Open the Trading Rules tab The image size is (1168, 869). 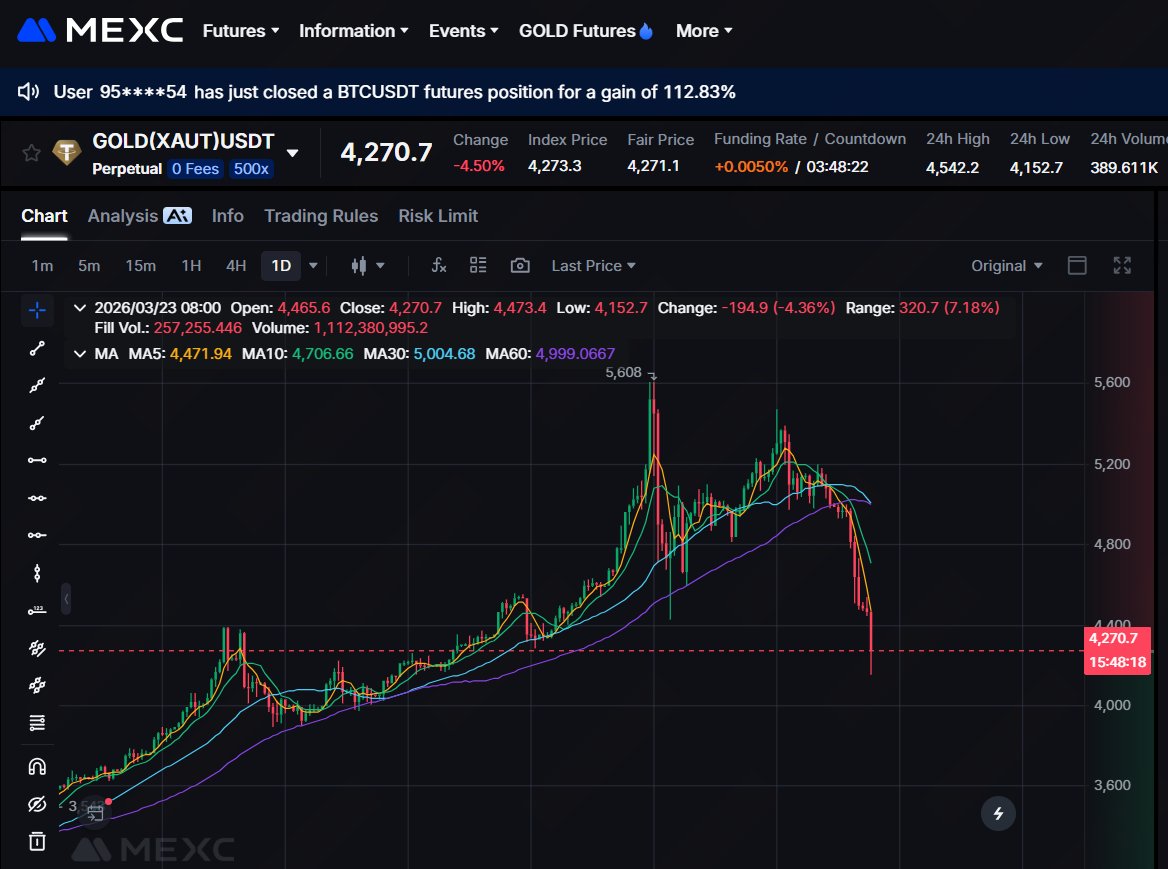321,216
